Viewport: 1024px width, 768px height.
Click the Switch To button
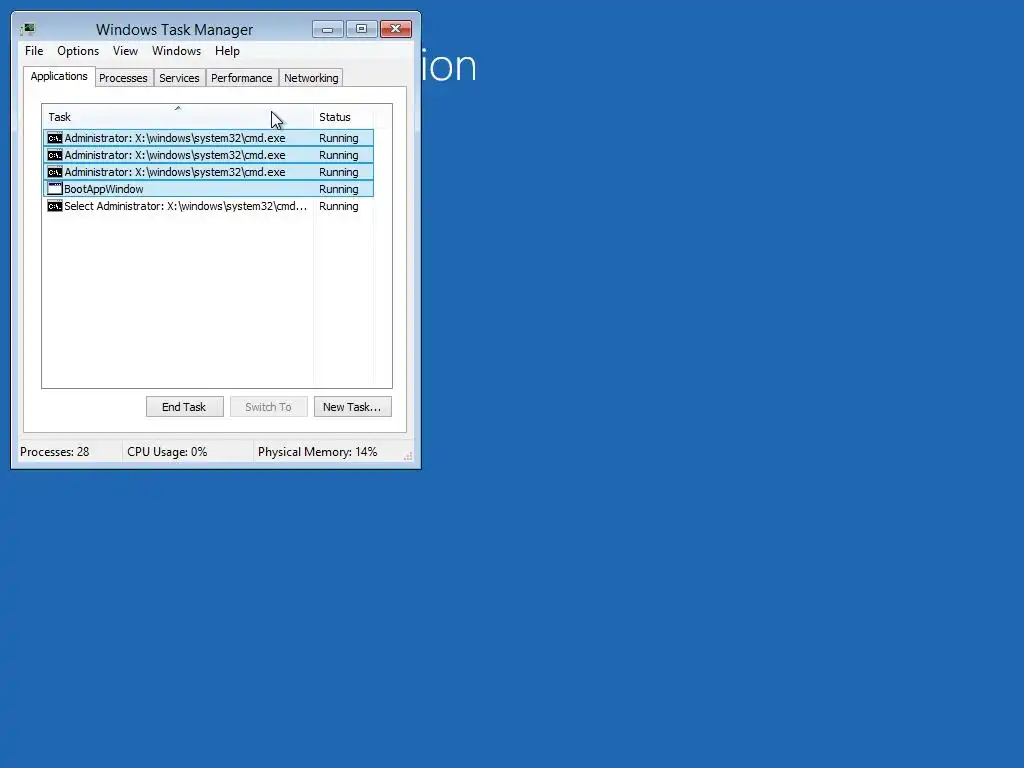point(268,407)
